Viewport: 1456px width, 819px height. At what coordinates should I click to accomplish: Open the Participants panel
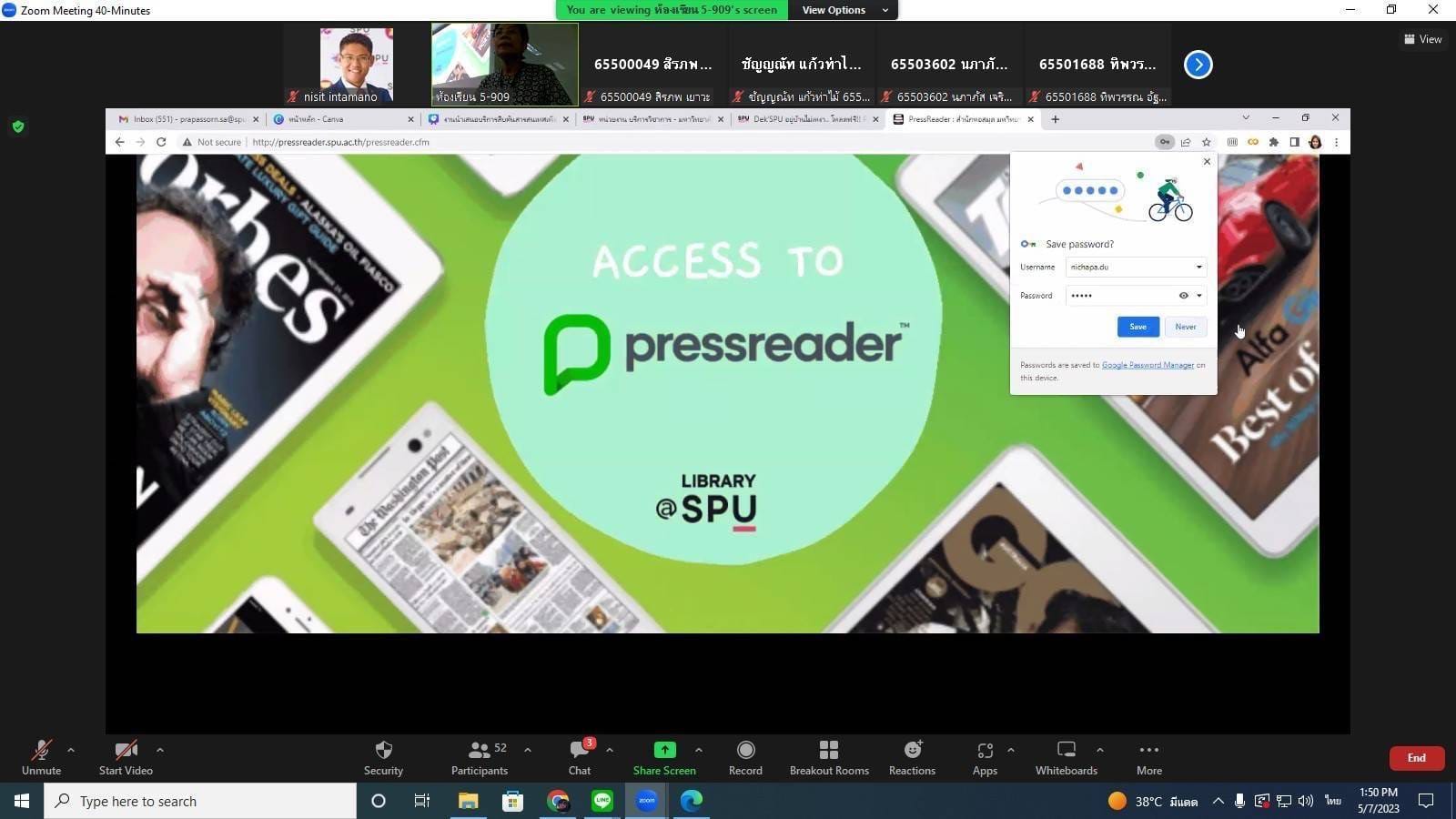coord(479,751)
